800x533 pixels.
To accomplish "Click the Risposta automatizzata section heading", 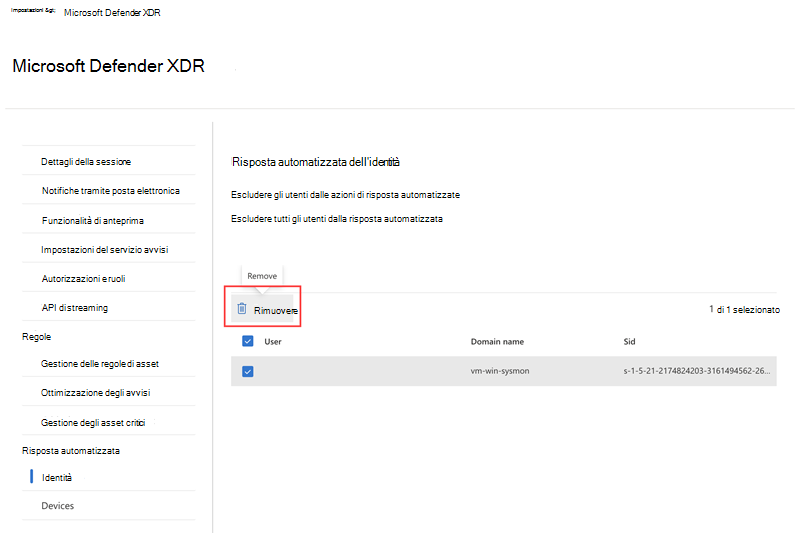I will (x=71, y=451).
